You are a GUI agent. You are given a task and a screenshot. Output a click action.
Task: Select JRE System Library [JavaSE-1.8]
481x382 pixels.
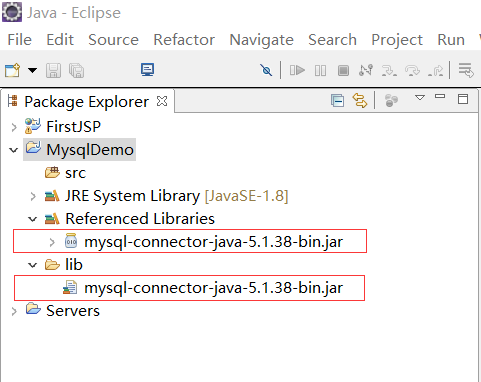176,196
